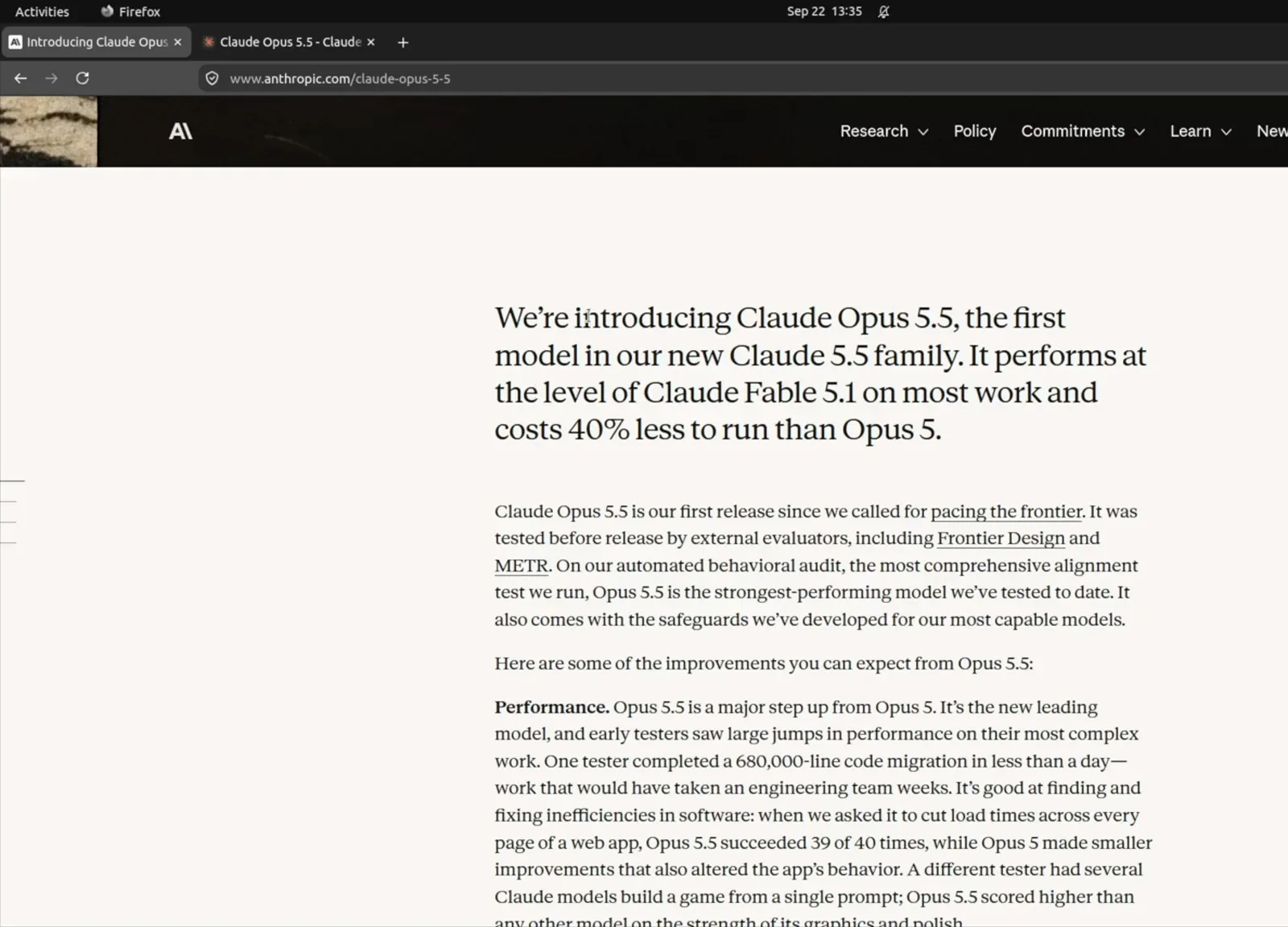The image size is (1288, 927).
Task: Open the Activities overview
Action: (42, 11)
